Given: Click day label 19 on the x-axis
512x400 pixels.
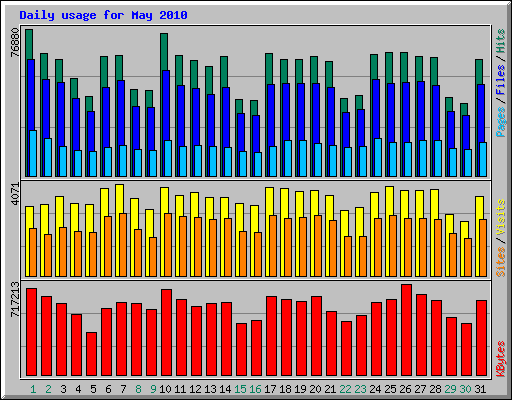Looking at the screenshot, I should [x=300, y=389].
